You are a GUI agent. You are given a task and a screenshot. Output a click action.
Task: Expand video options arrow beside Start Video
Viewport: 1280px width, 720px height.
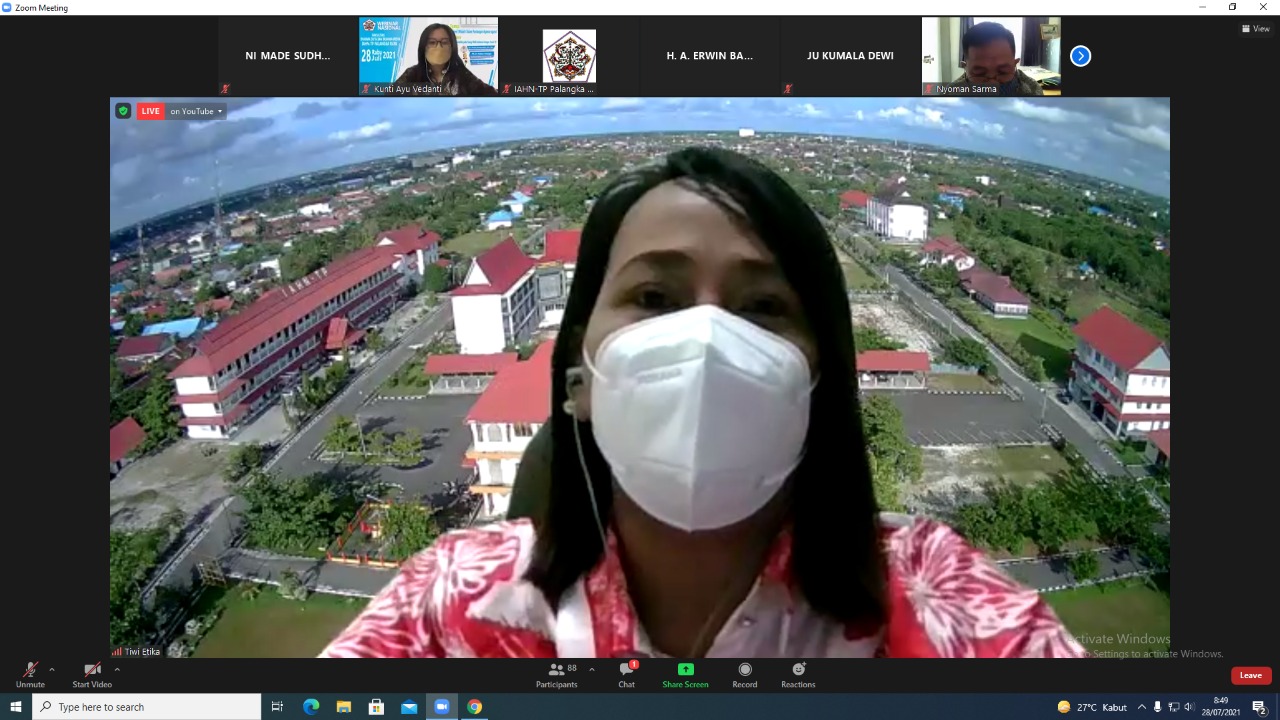pos(117,670)
